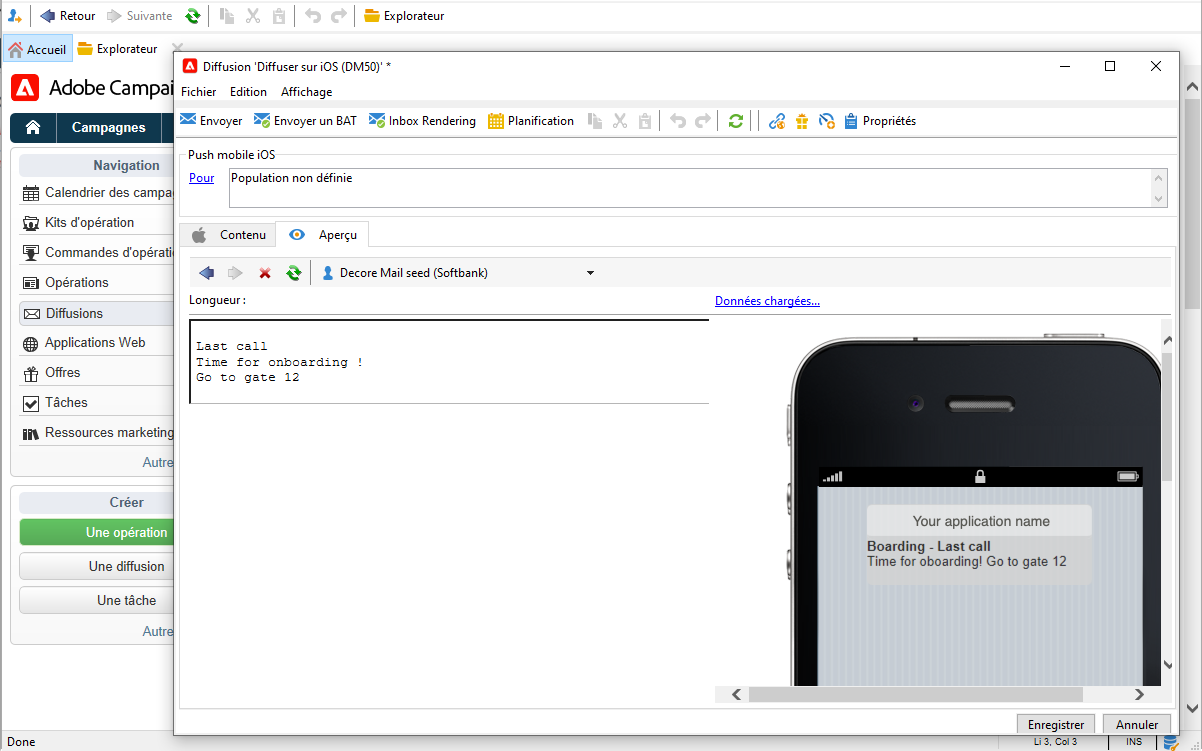Click Retour in main toolbar
The height and width of the screenshot is (751, 1202).
pos(68,16)
